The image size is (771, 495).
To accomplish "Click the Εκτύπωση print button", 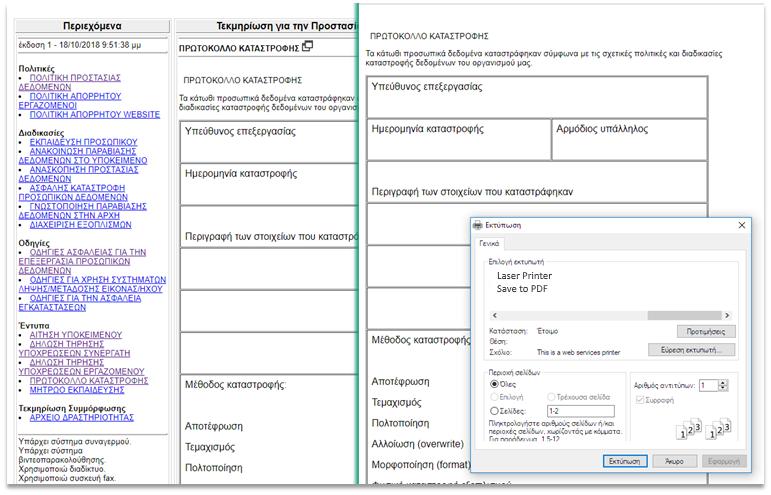I will click(x=624, y=461).
